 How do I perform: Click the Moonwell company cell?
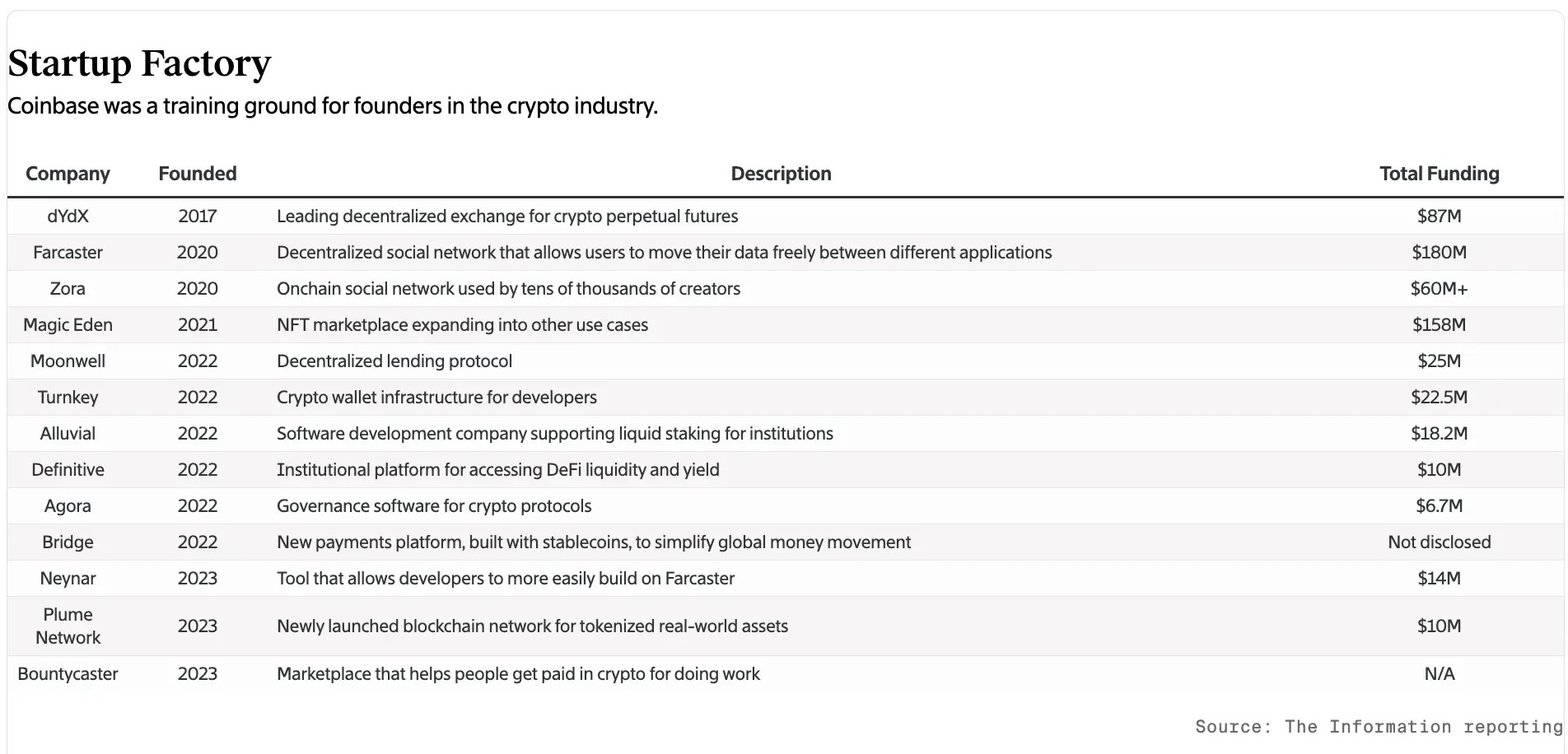[68, 361]
